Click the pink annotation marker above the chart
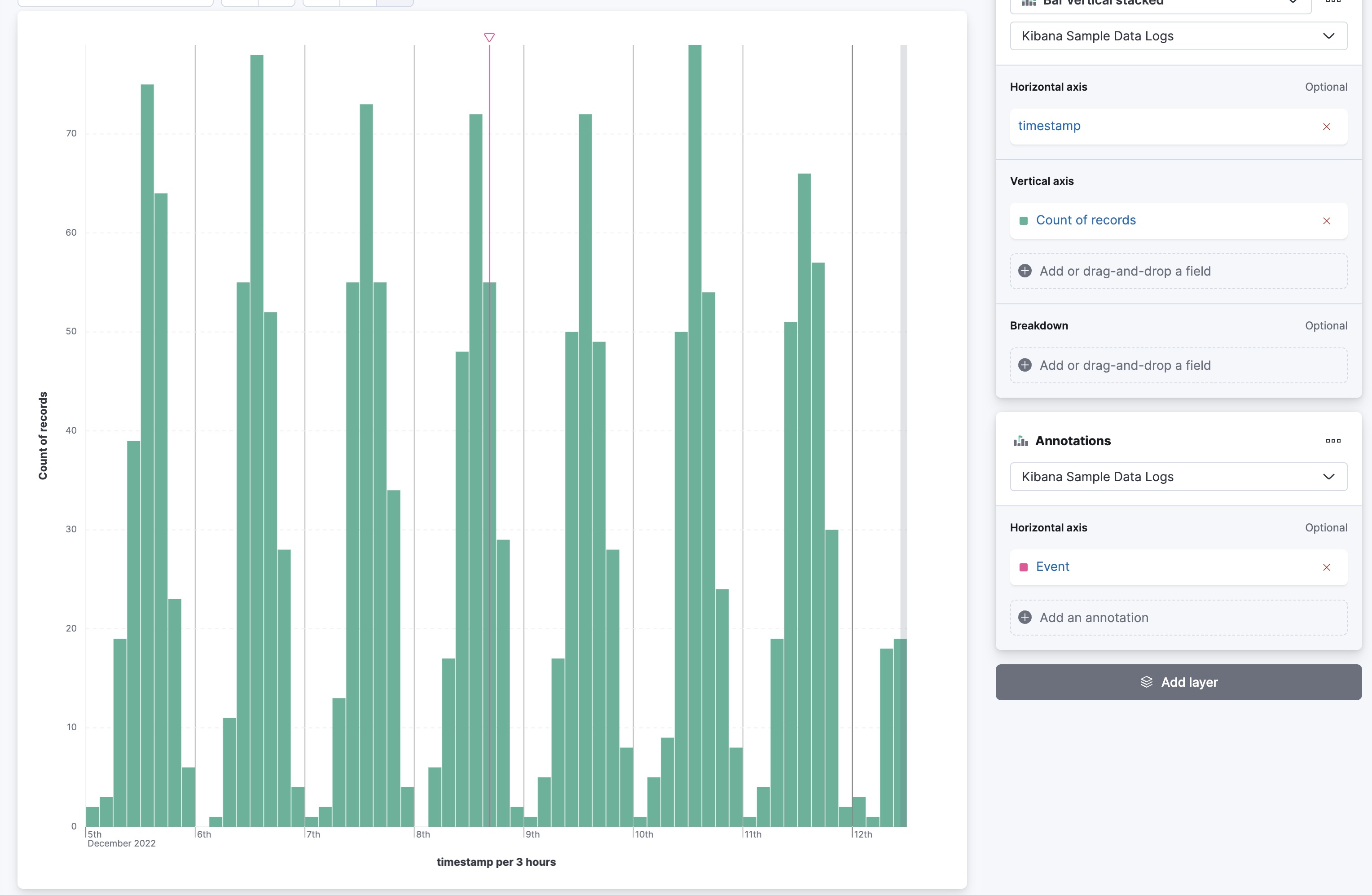The width and height of the screenshot is (1372, 895). [489, 37]
